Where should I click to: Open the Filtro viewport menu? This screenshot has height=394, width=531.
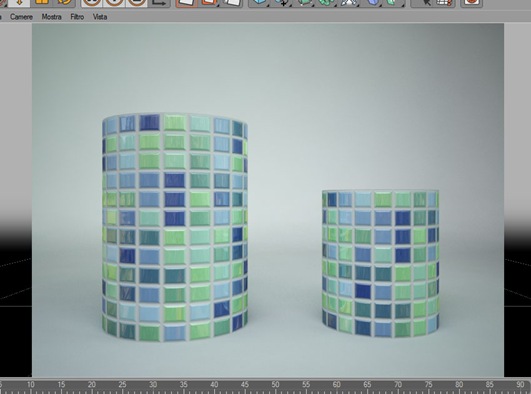tap(77, 17)
